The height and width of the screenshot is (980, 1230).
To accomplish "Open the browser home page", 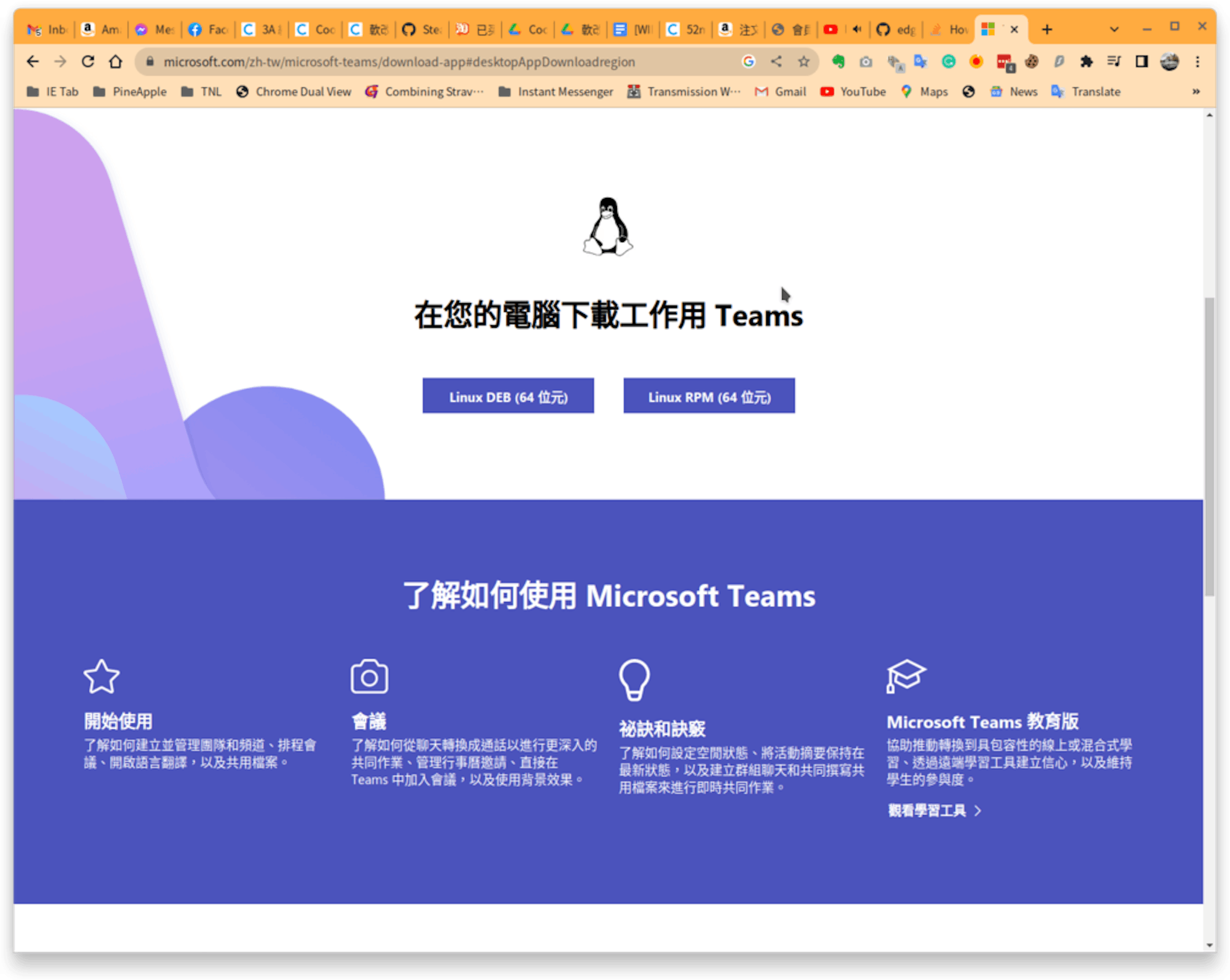I will point(116,61).
